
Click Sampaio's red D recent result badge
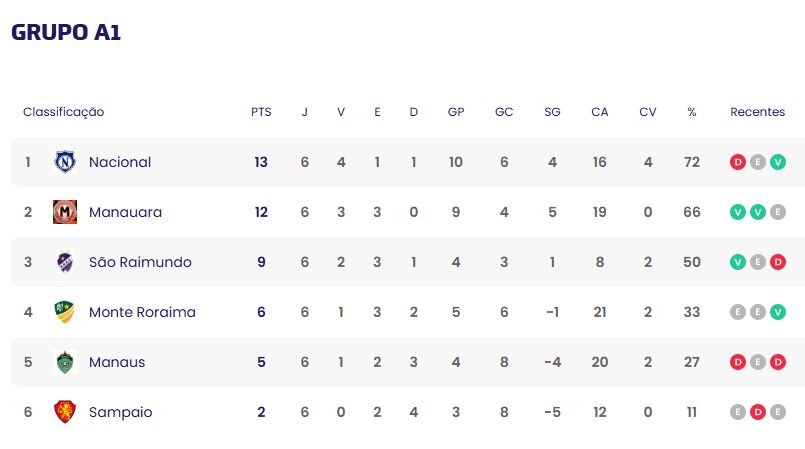click(758, 412)
